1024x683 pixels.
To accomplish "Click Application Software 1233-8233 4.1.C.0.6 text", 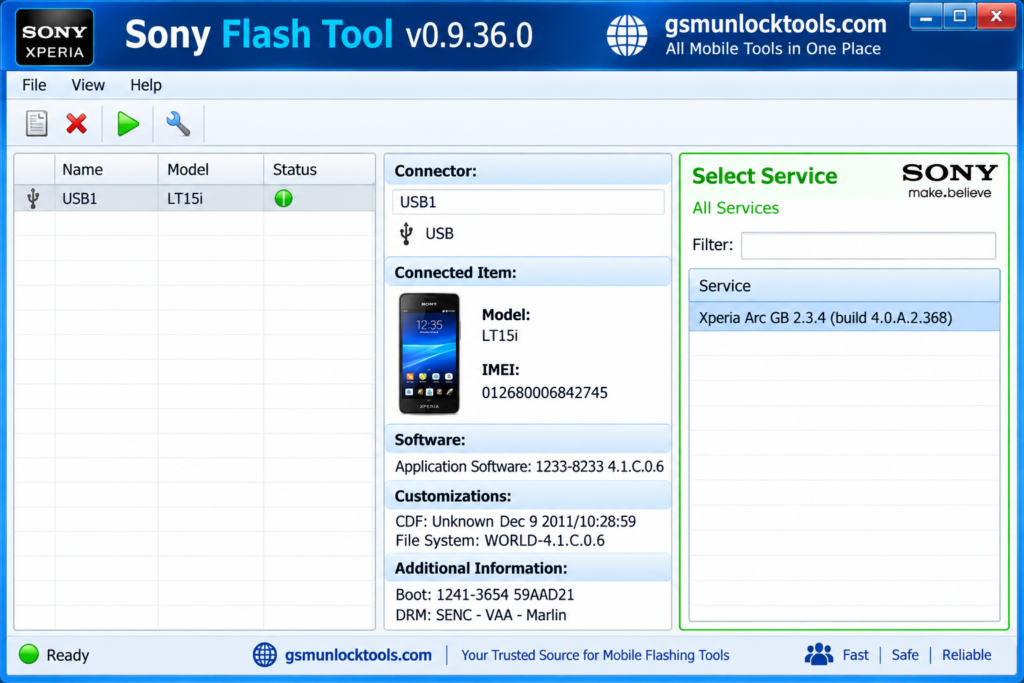I will tap(529, 466).
